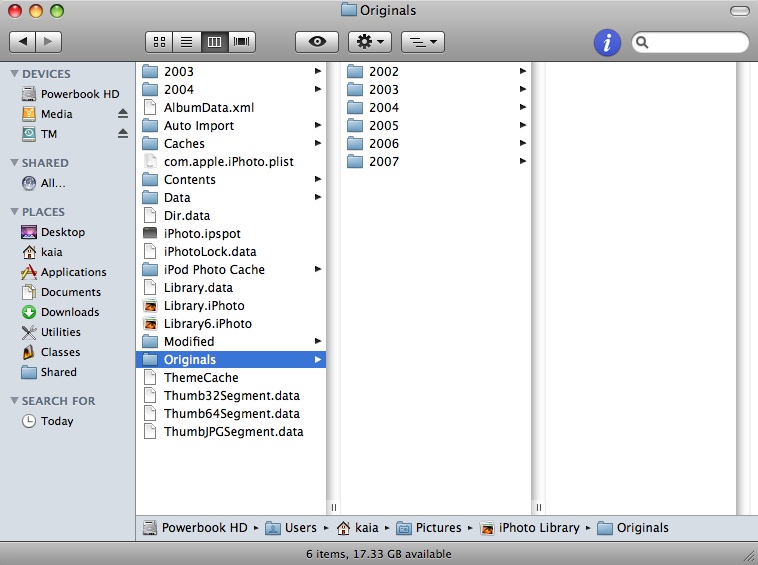Click Users in the path bar
The image size is (758, 565).
click(292, 528)
